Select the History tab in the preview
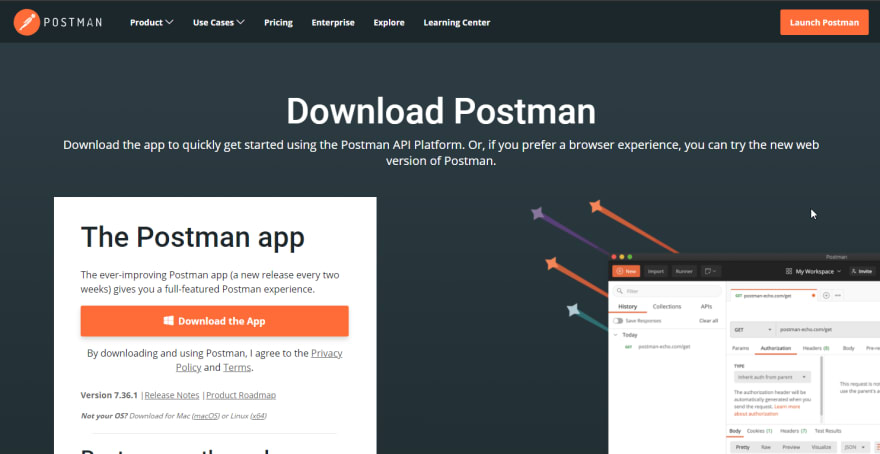The width and height of the screenshot is (880, 454). tap(627, 306)
